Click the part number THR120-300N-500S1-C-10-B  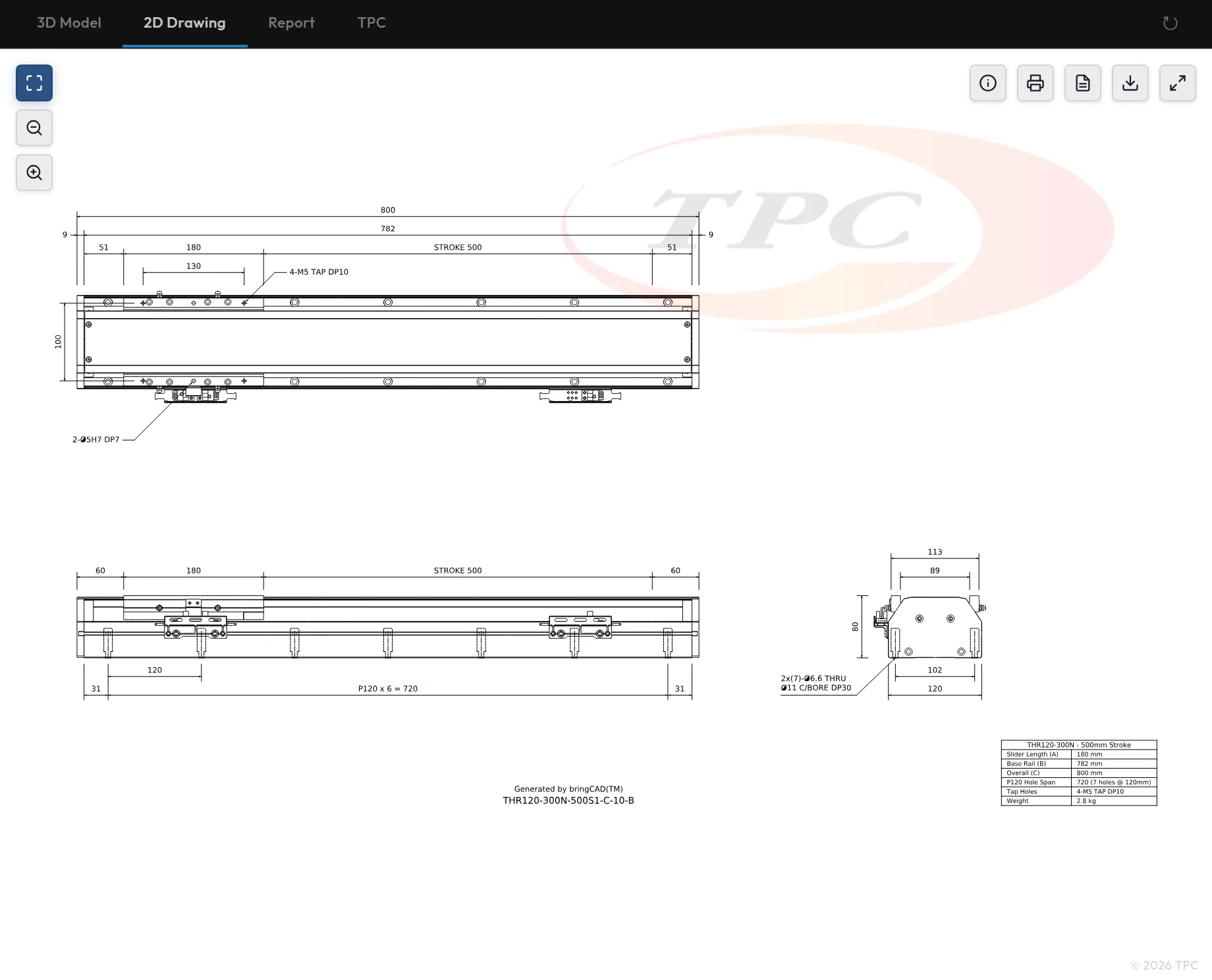pos(568,800)
